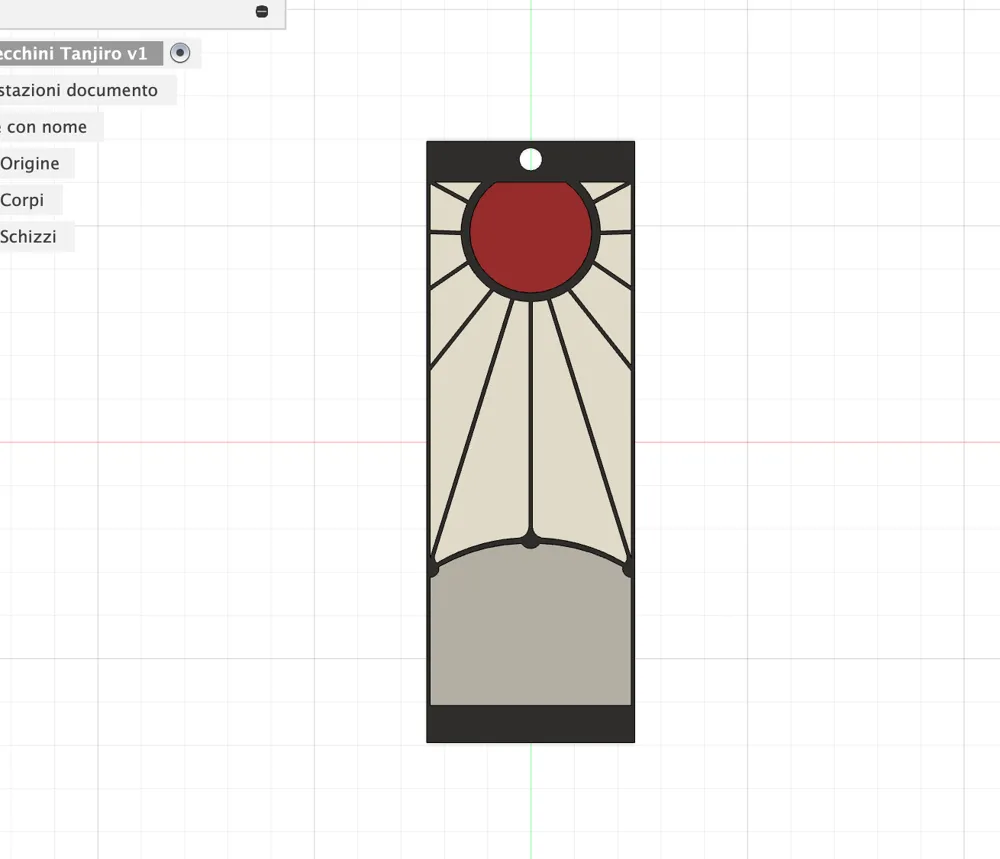Select the red sun circle on the earring

click(x=530, y=235)
